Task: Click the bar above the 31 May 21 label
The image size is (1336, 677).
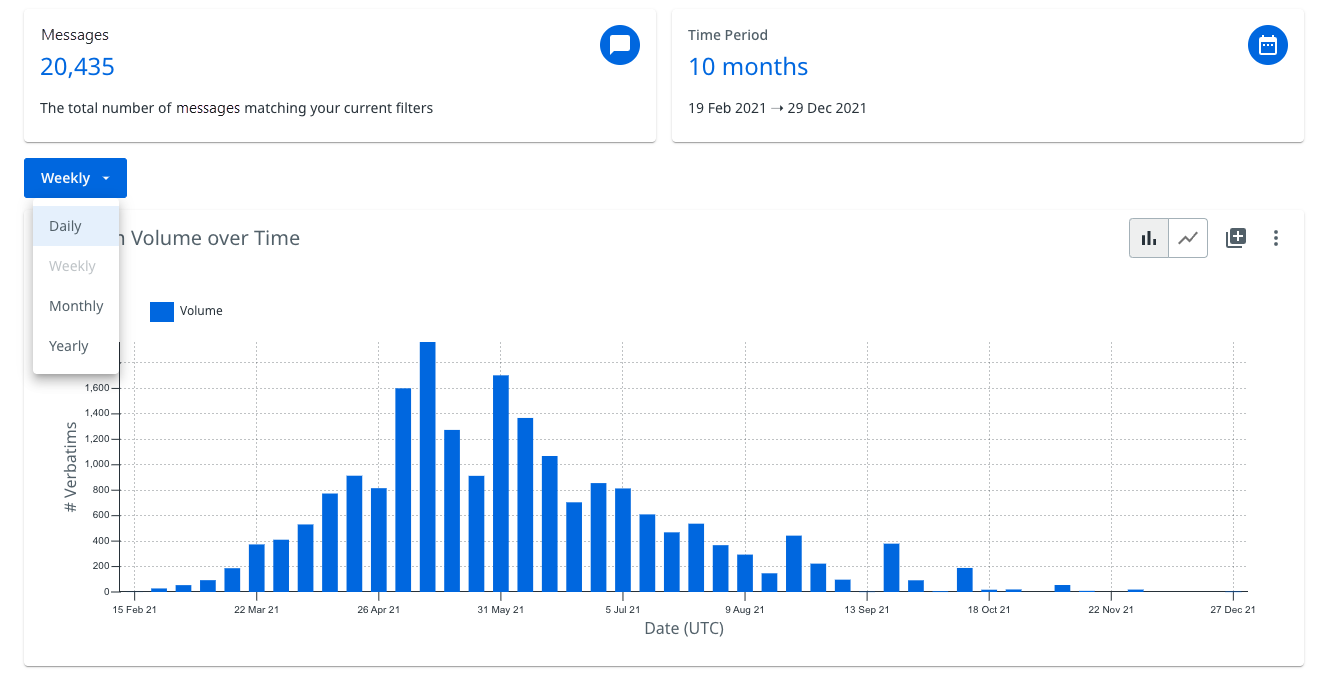Action: click(x=501, y=483)
